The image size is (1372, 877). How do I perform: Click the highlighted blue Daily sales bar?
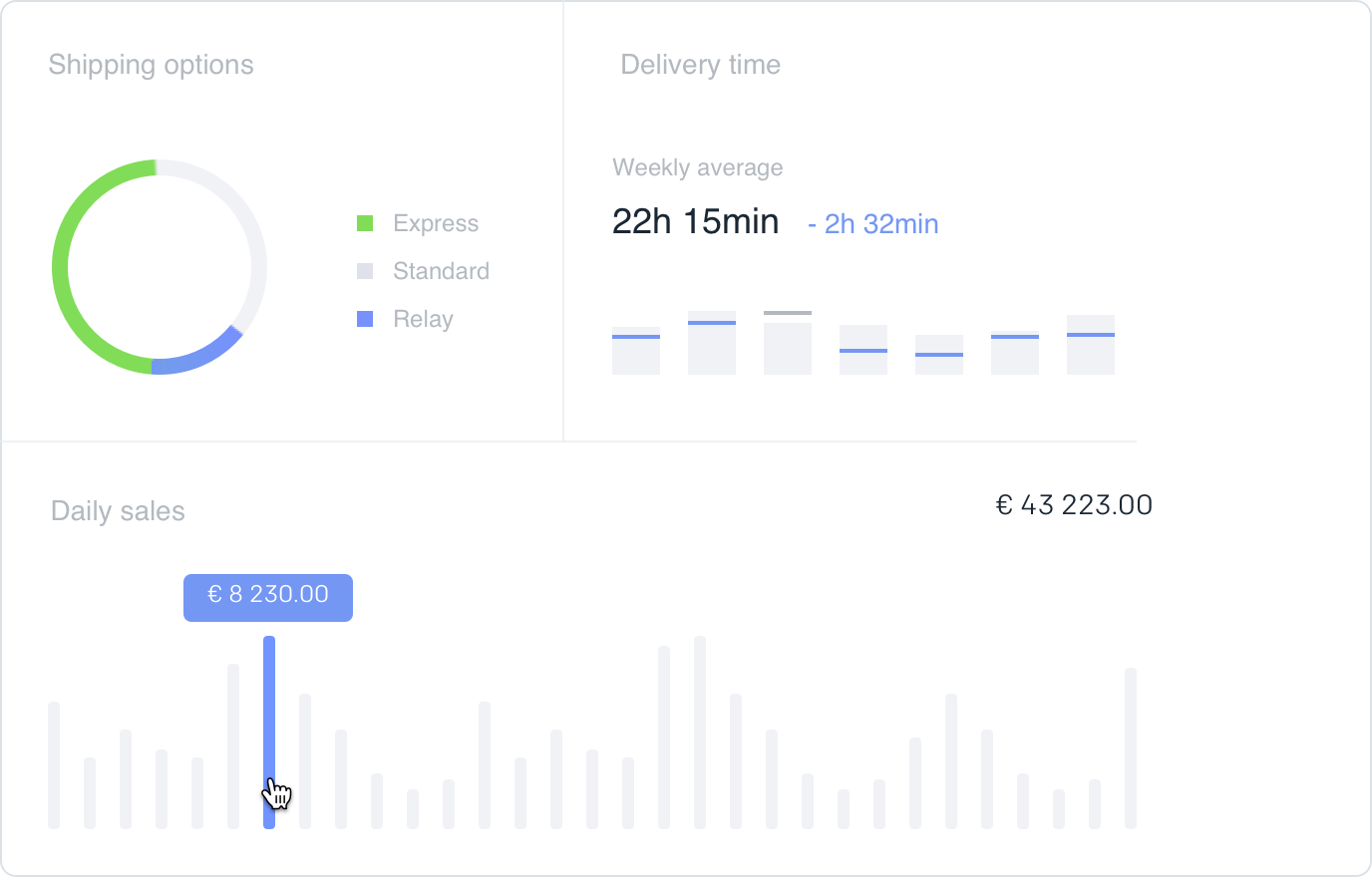pyautogui.click(x=269, y=718)
